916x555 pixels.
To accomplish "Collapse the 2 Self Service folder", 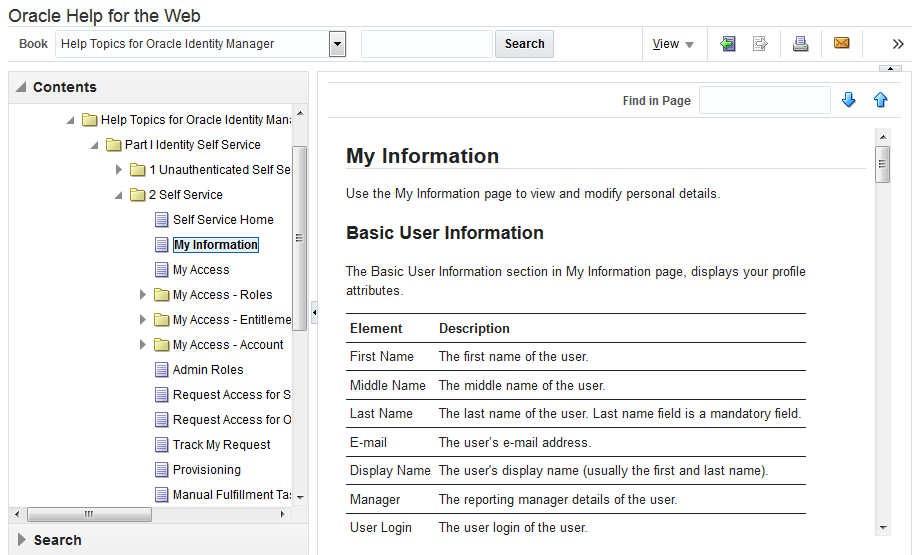I will tap(119, 195).
